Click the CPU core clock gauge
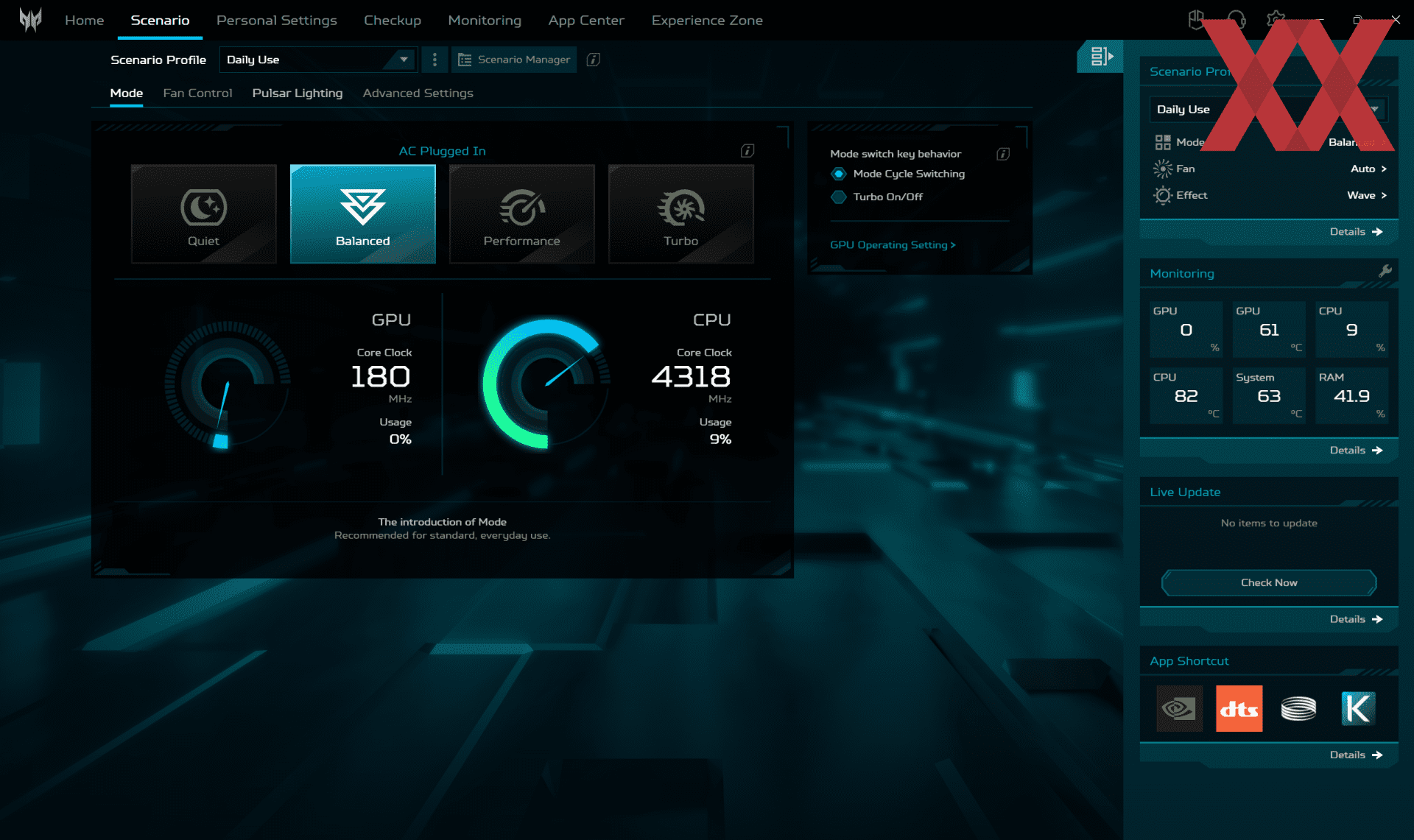This screenshot has width=1414, height=840. (x=546, y=384)
